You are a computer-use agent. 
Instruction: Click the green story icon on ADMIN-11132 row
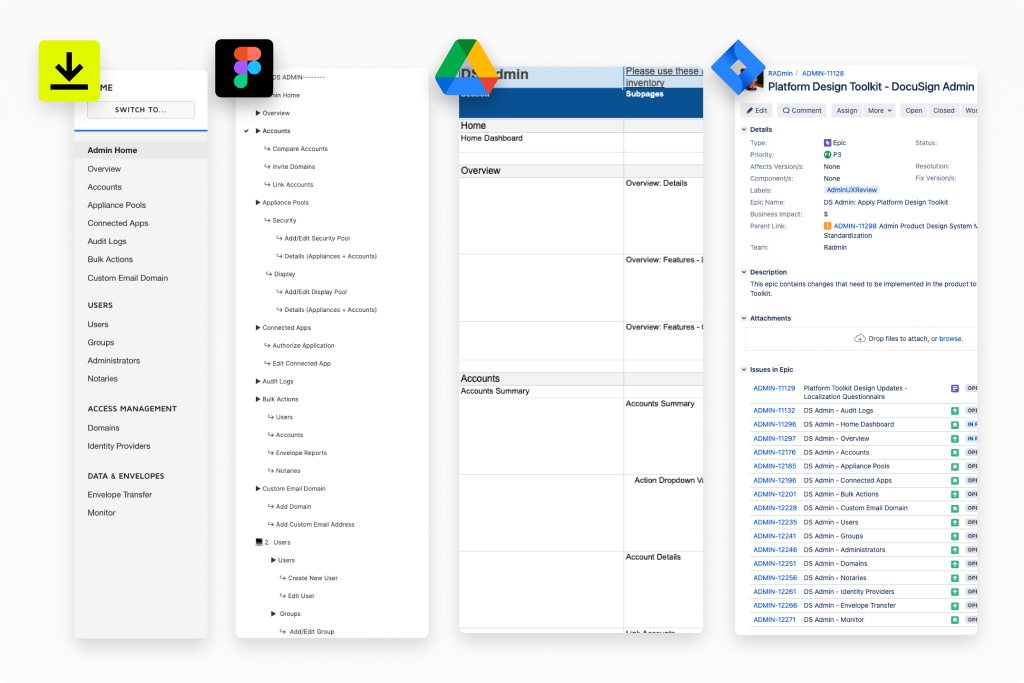click(x=955, y=411)
